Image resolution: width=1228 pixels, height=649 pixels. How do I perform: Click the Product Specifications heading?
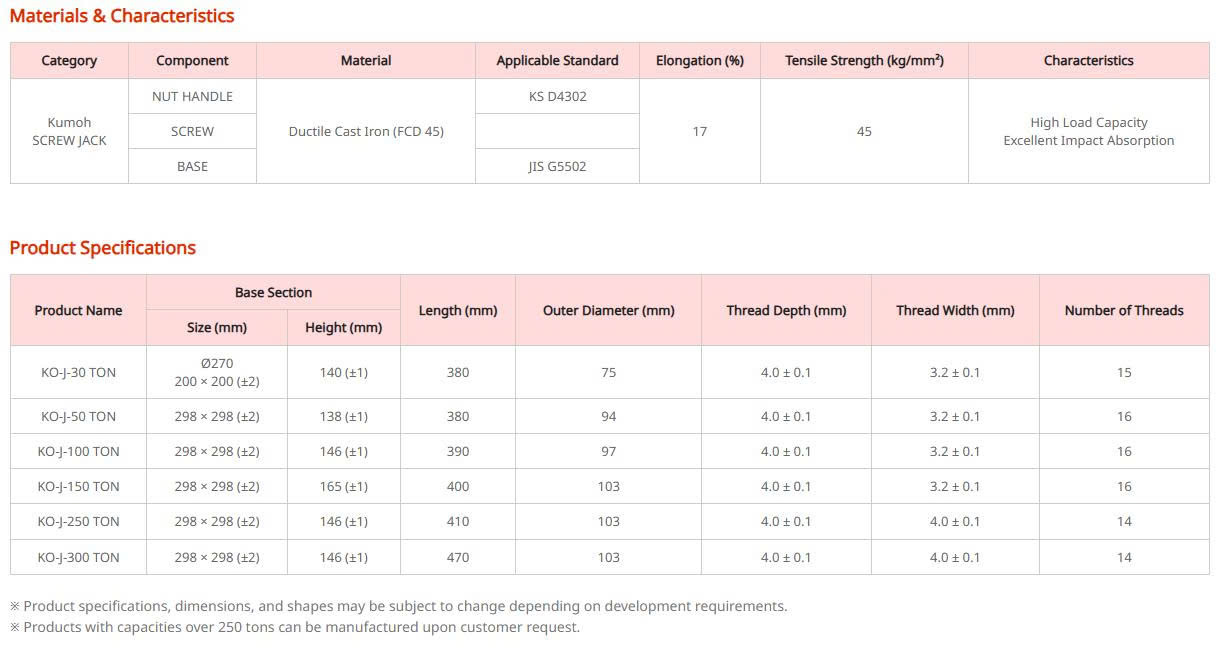pyautogui.click(x=103, y=248)
